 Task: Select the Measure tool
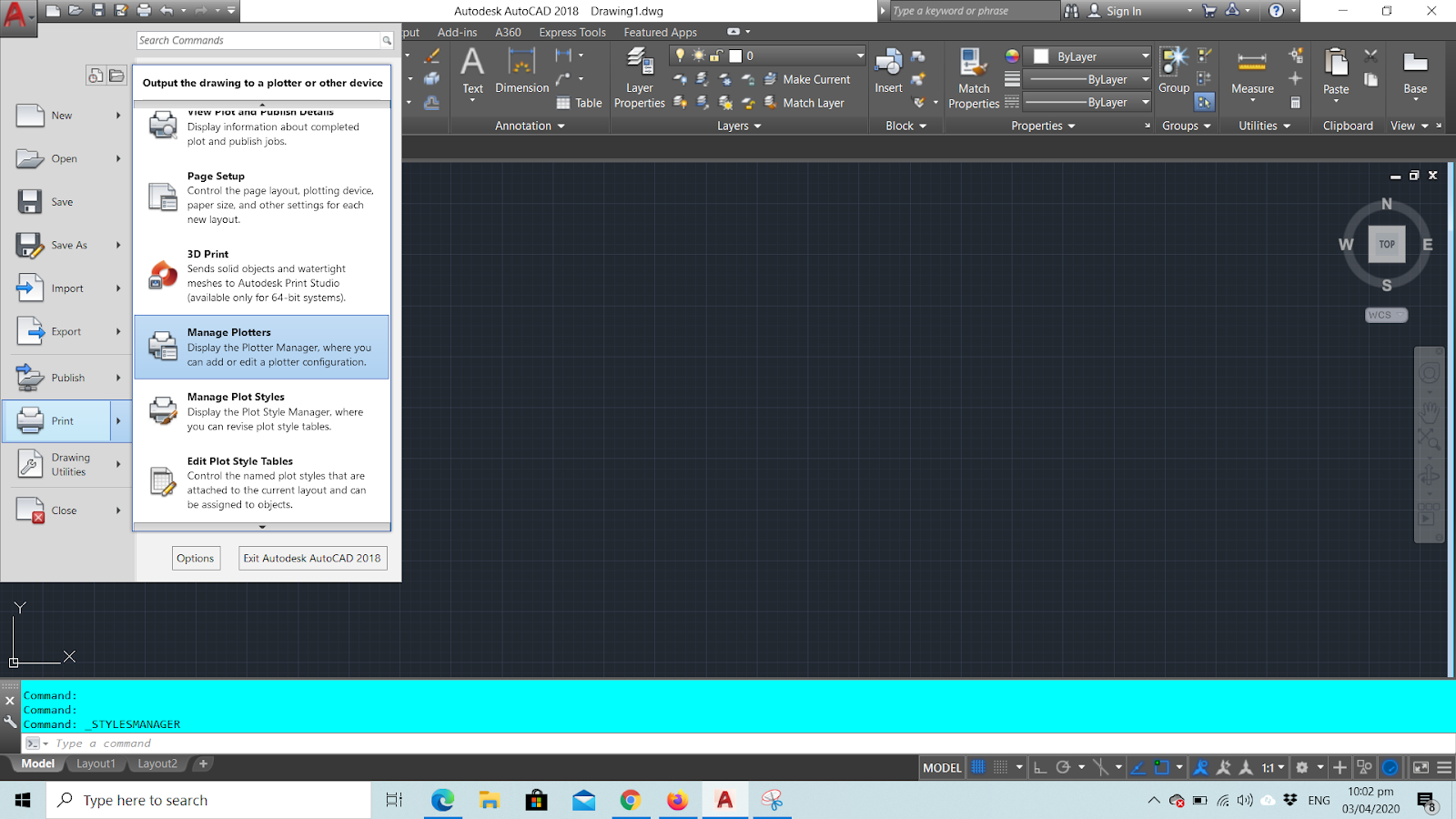[x=1252, y=73]
